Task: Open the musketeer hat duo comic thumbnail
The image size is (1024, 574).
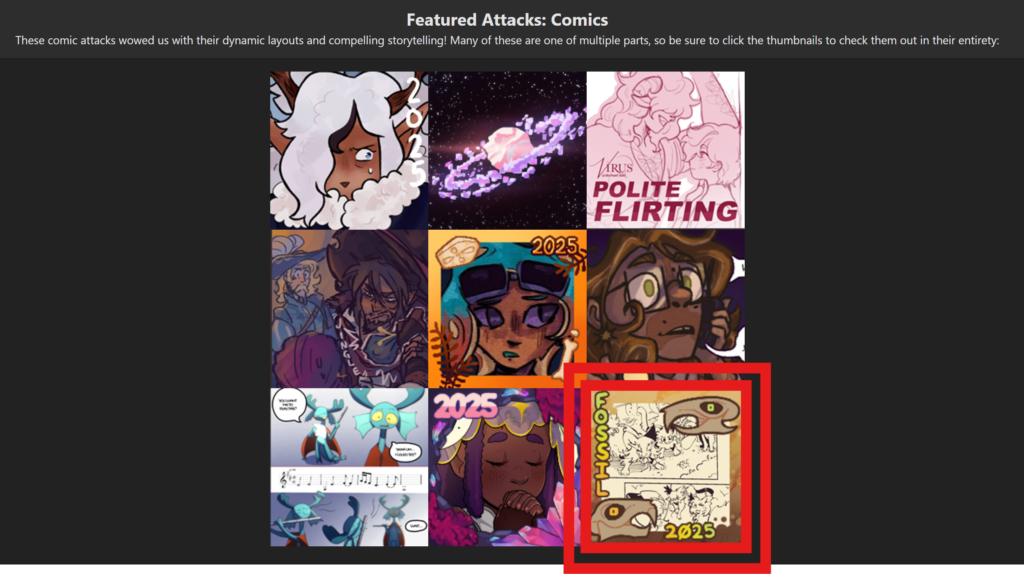Action: click(x=349, y=308)
